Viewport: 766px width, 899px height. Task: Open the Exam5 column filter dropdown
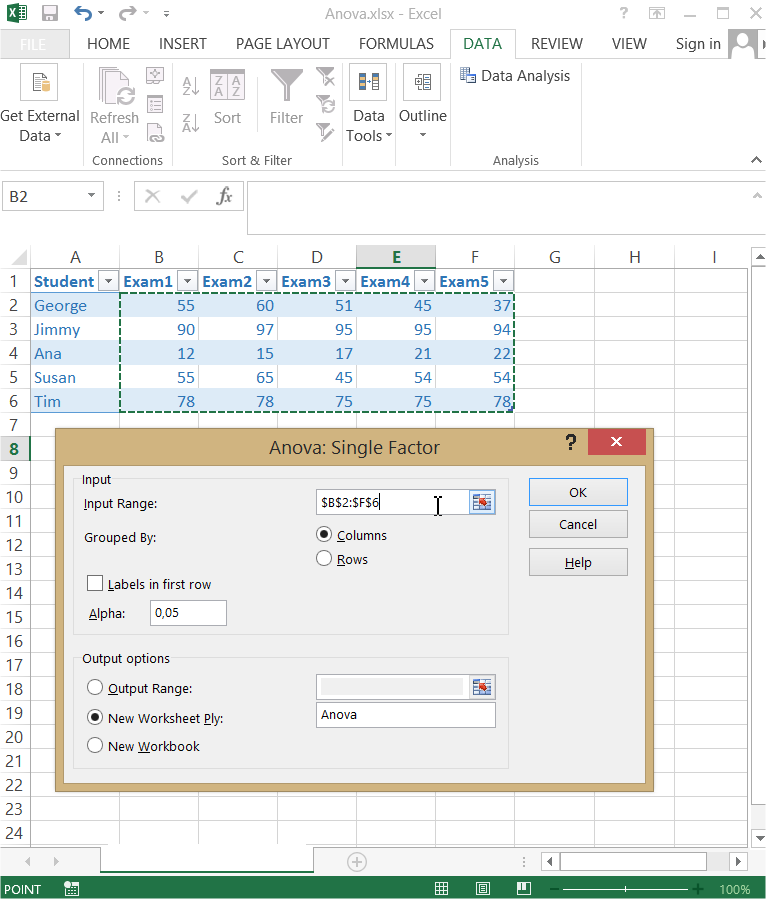point(504,282)
